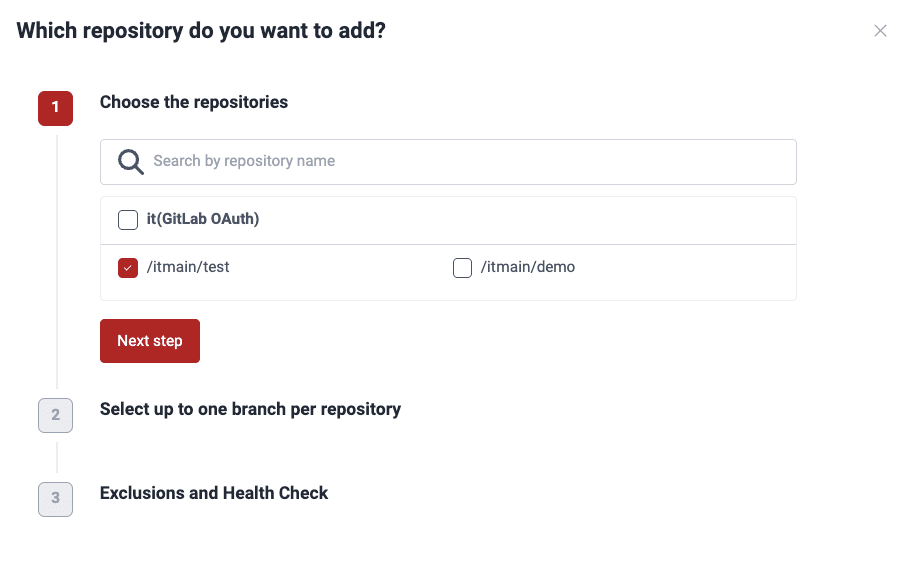Select the red step 1 badge

pos(56,108)
